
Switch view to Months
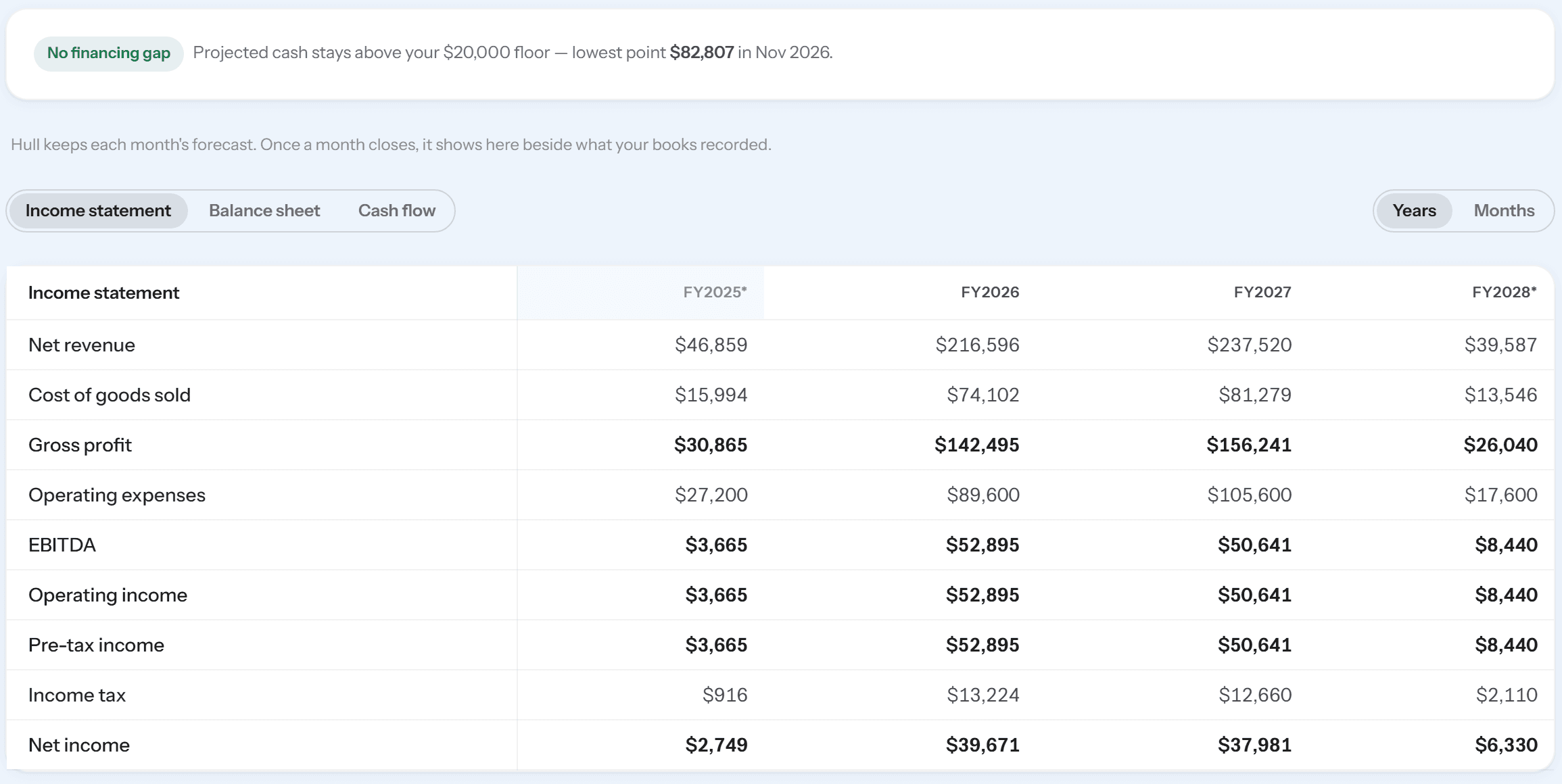[x=1504, y=211]
